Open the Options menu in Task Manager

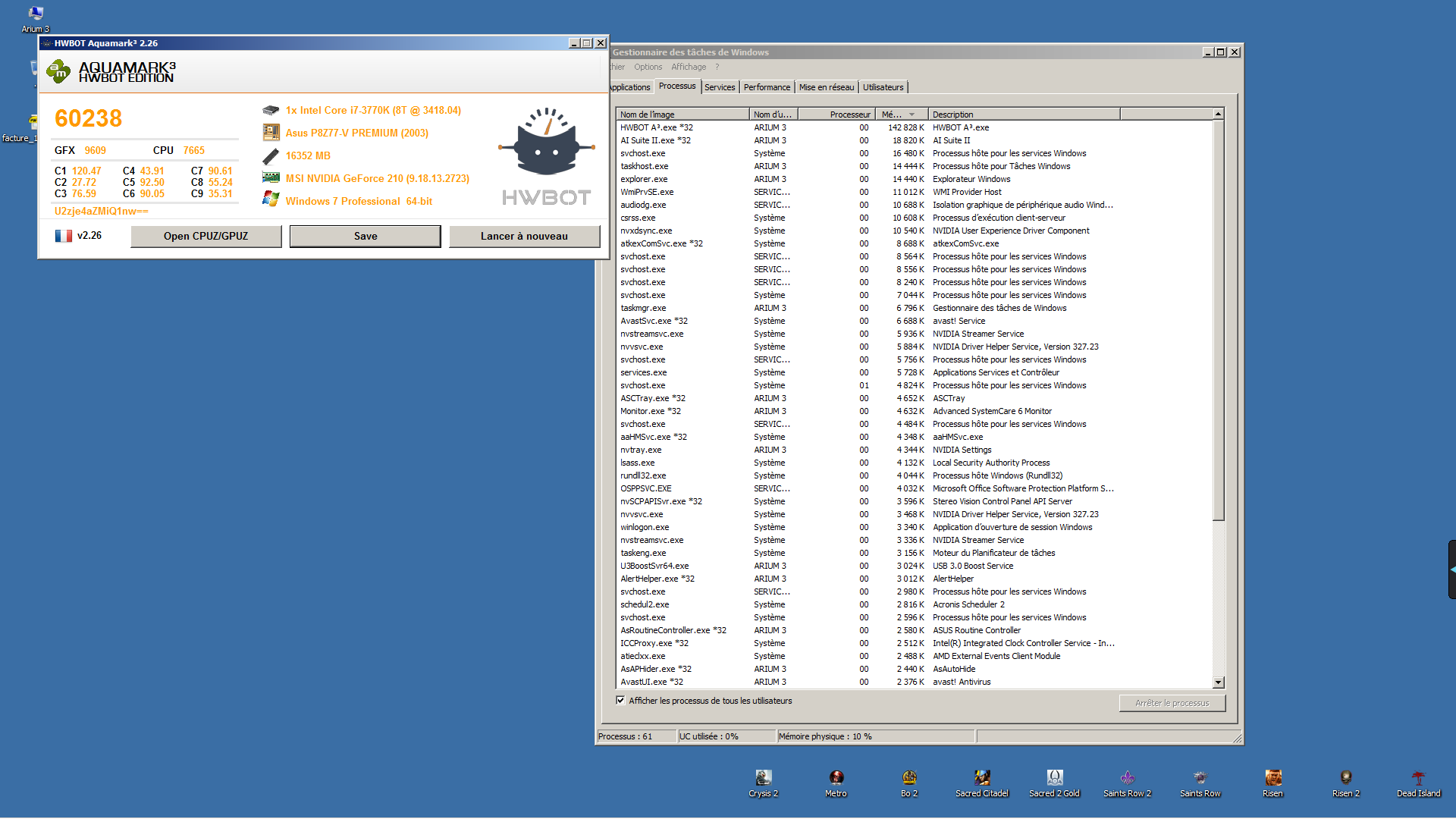pyautogui.click(x=648, y=67)
